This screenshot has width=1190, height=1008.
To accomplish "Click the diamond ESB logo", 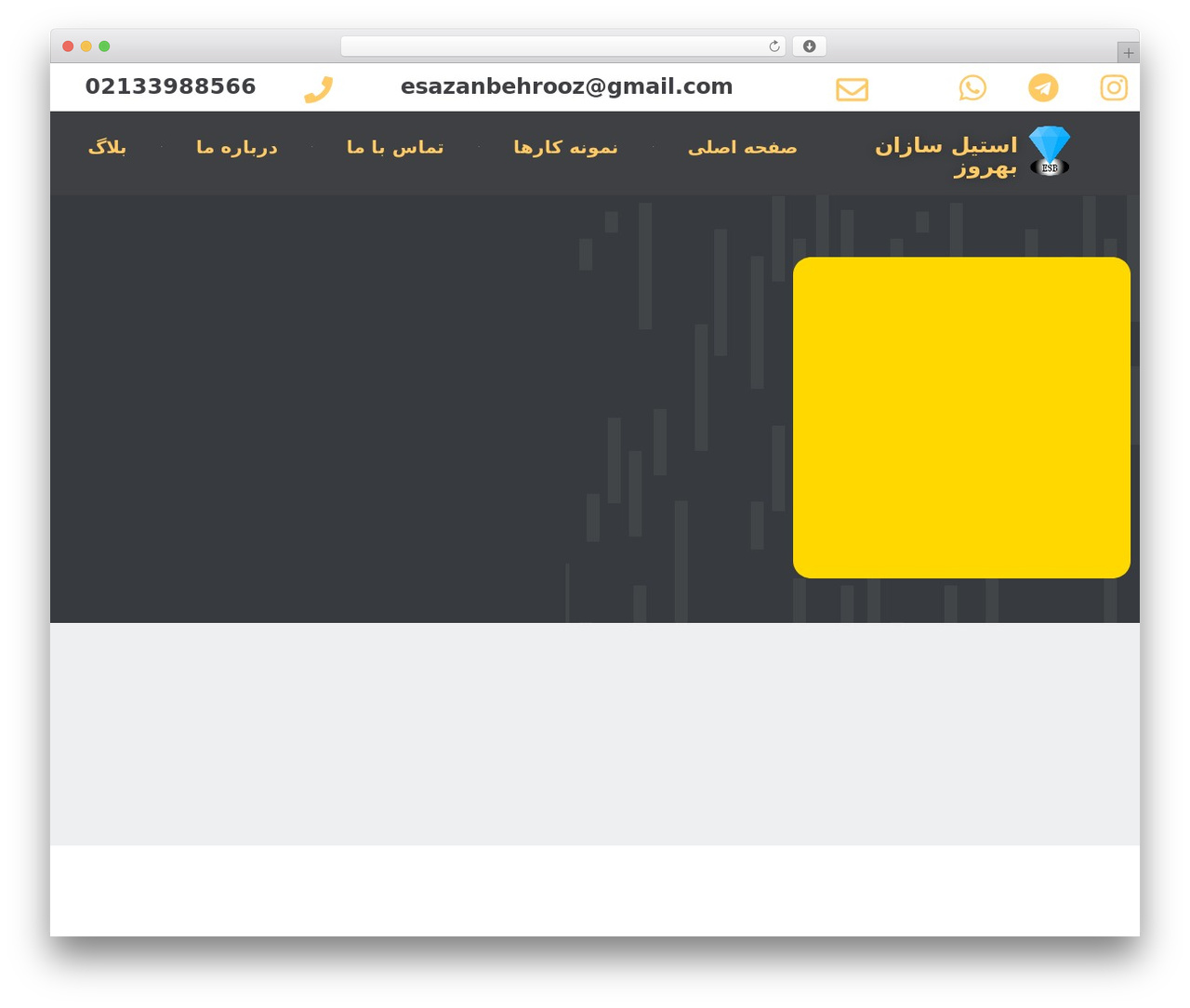I will point(1050,151).
